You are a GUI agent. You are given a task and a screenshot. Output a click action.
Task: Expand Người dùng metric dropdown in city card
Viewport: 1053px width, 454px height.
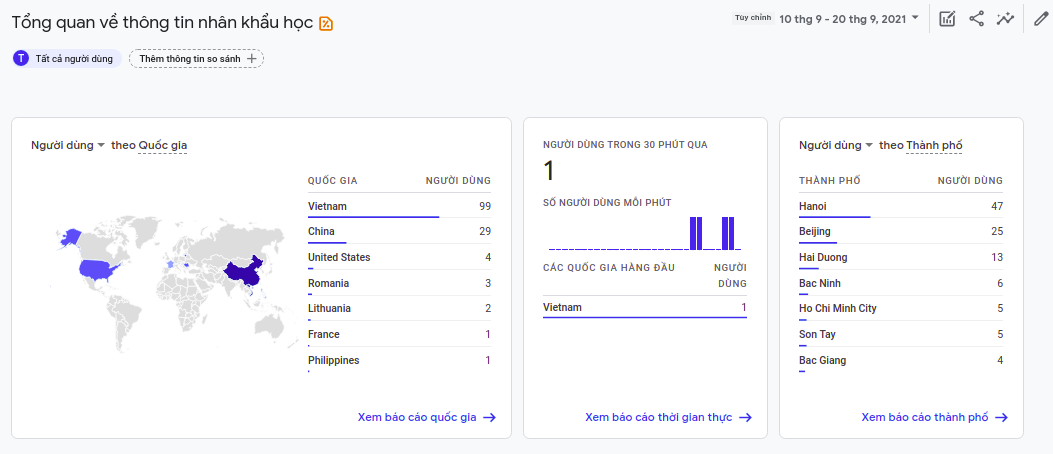coord(836,146)
